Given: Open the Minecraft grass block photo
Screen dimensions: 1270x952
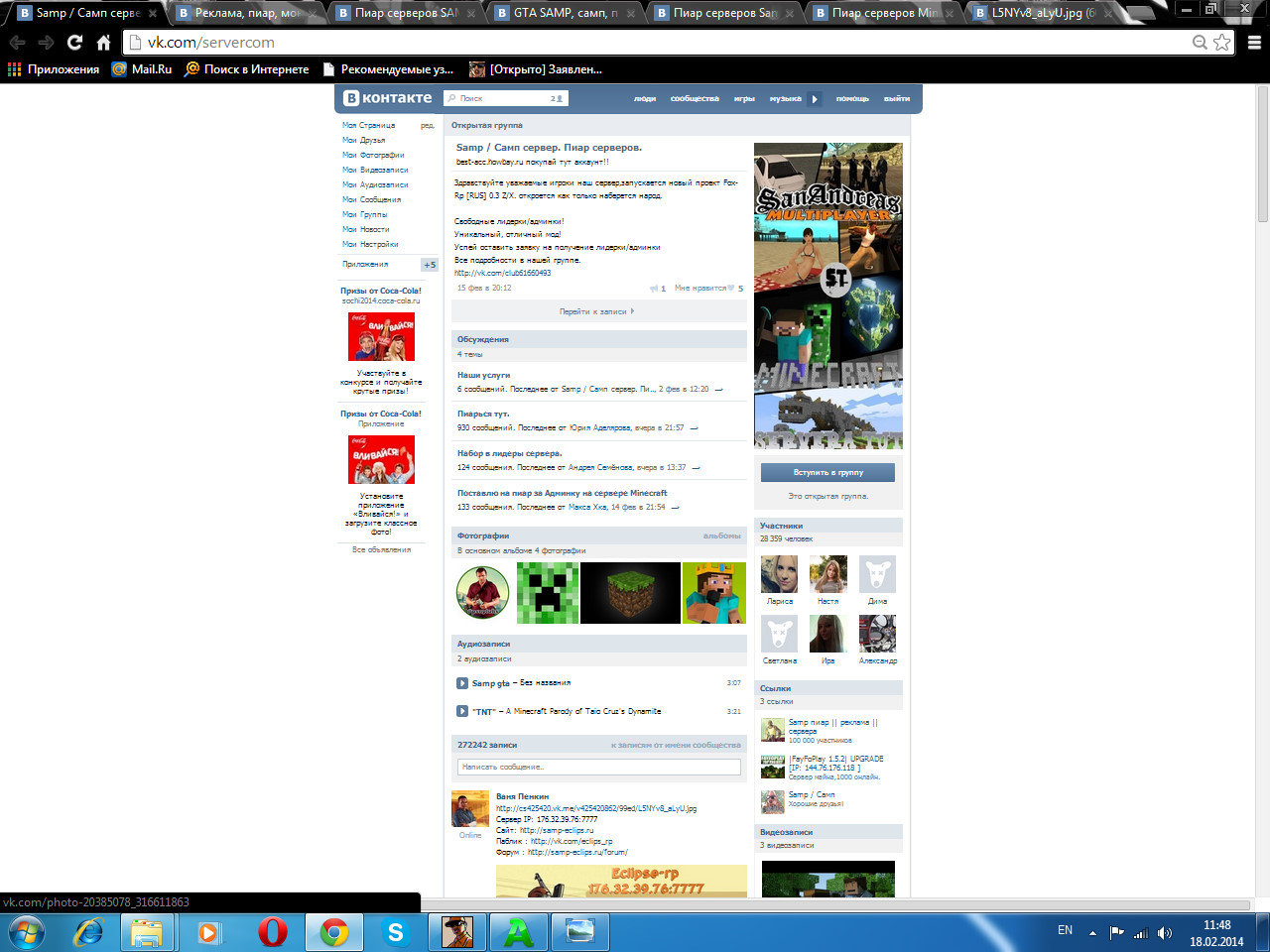Looking at the screenshot, I should (630, 593).
